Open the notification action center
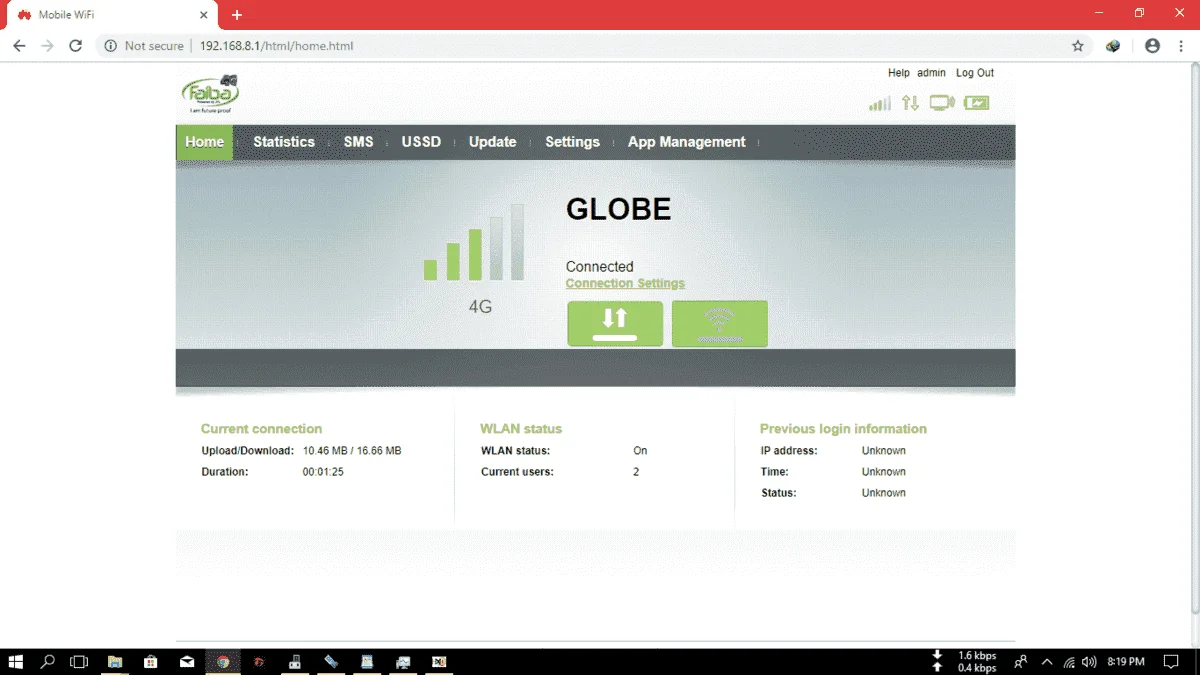1200x675 pixels. (1171, 661)
